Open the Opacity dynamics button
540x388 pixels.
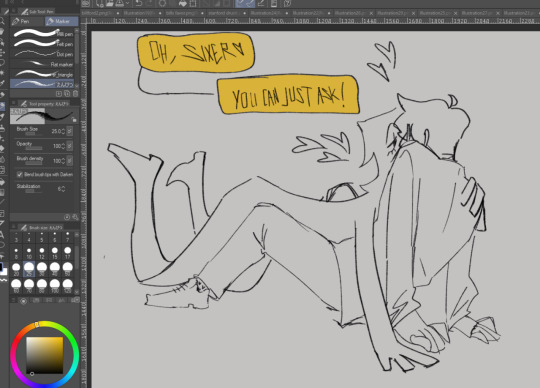point(70,146)
